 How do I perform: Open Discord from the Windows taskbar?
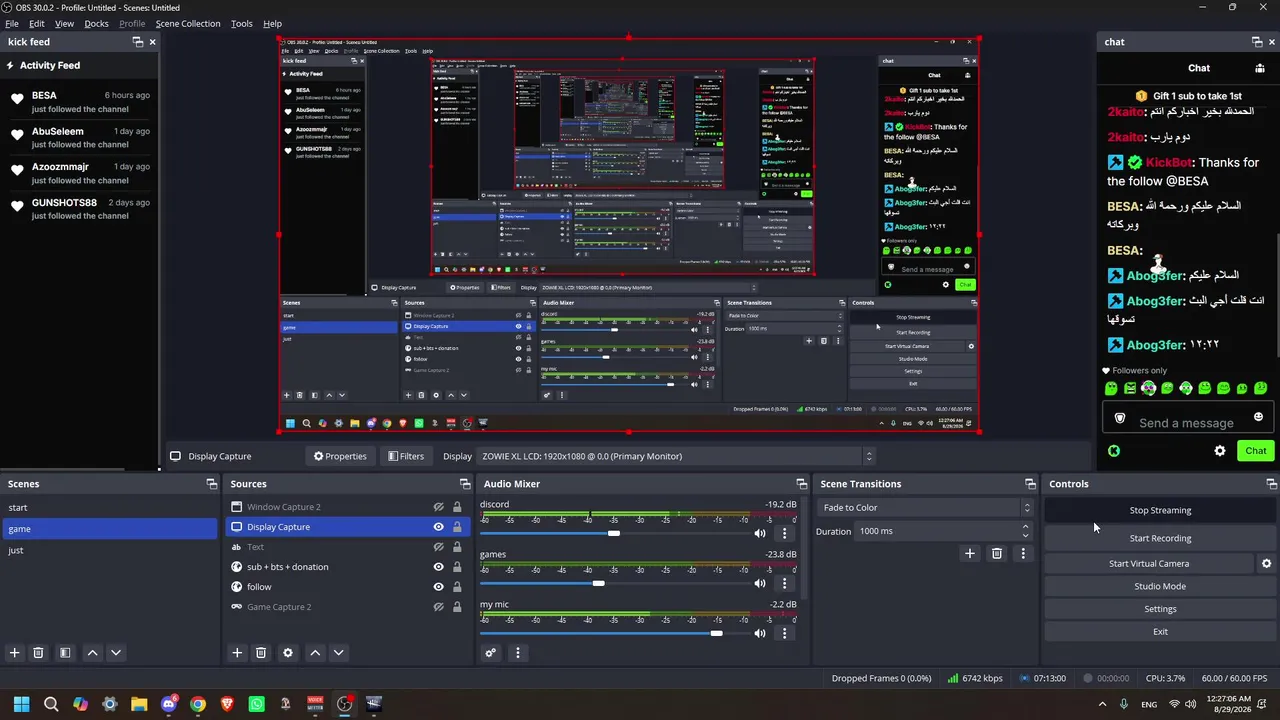click(x=169, y=704)
